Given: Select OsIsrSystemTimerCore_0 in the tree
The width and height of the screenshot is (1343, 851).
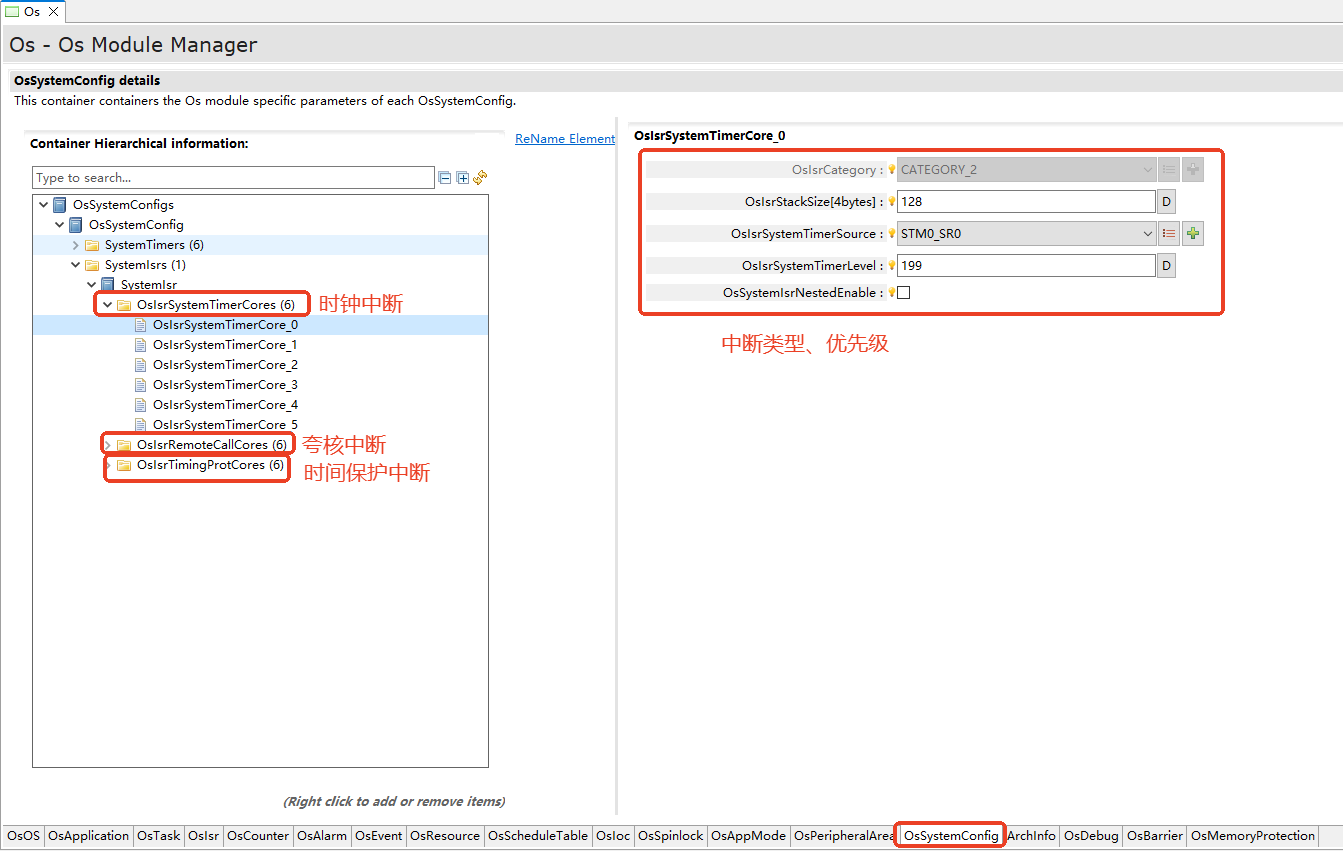Looking at the screenshot, I should [x=225, y=325].
